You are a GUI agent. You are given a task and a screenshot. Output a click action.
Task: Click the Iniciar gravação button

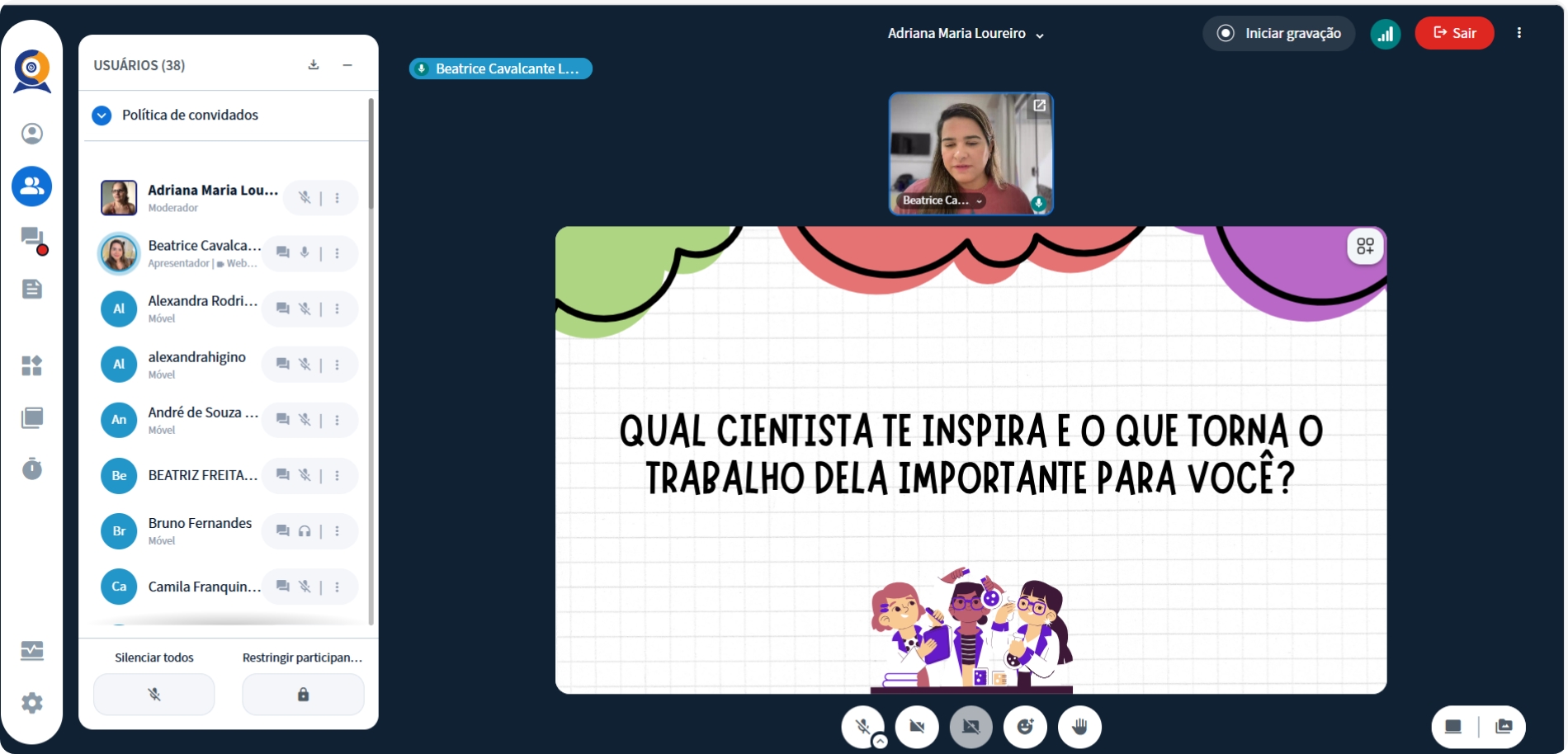pyautogui.click(x=1278, y=34)
